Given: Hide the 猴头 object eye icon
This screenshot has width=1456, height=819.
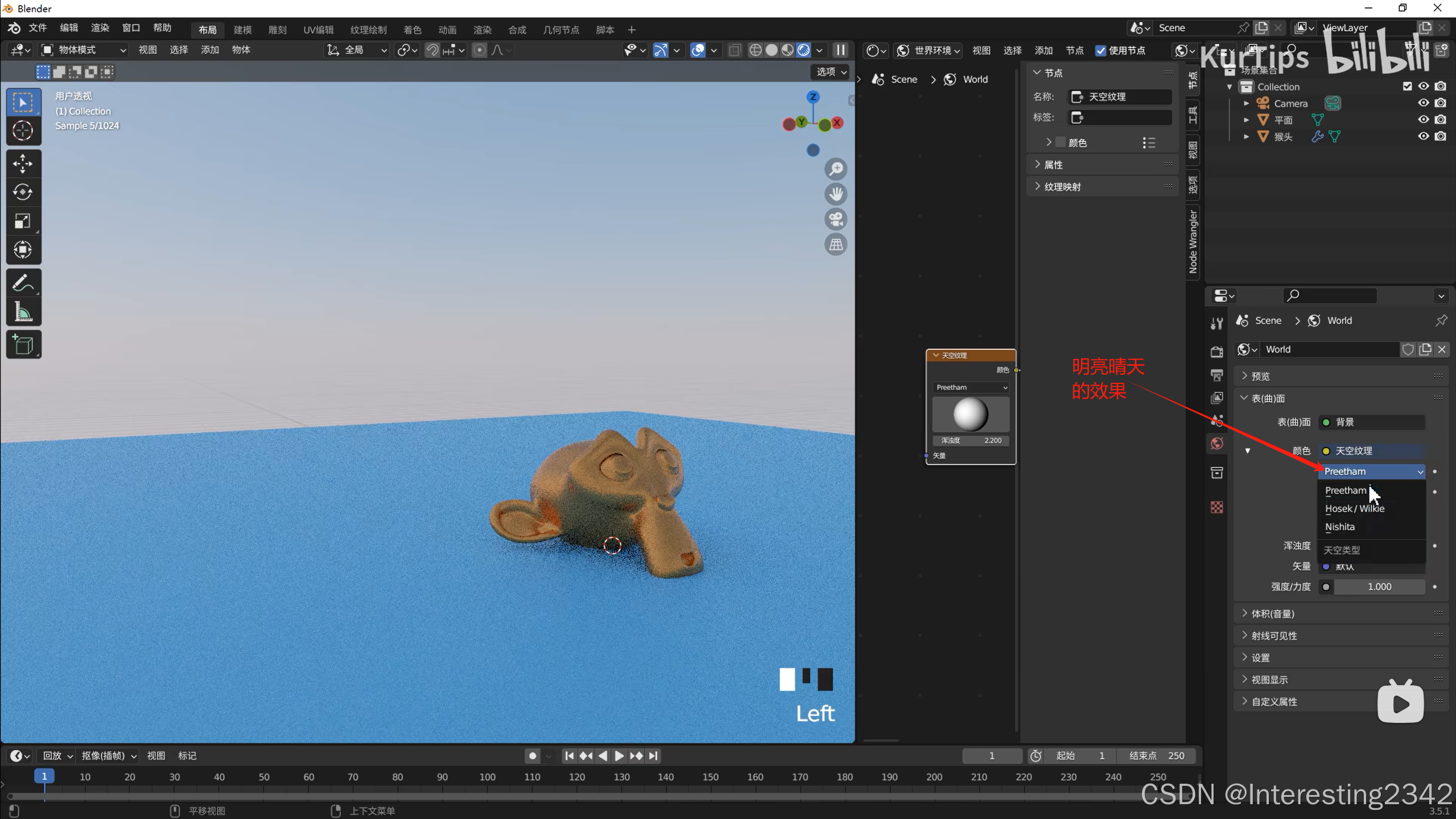Looking at the screenshot, I should point(1423,136).
